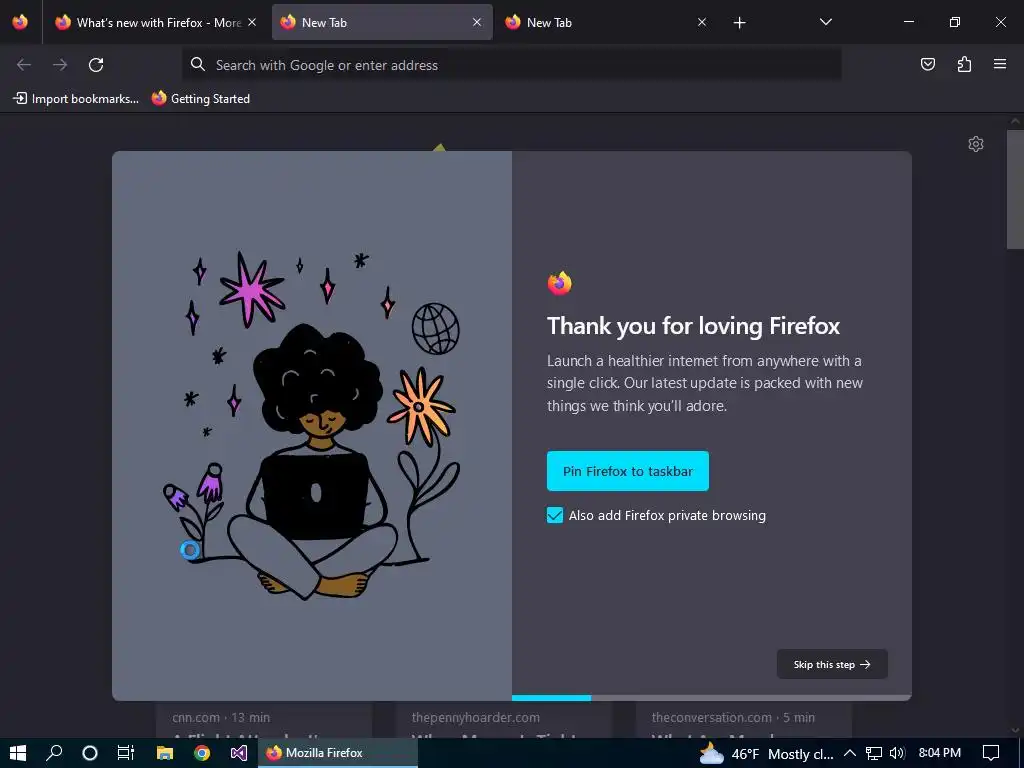Viewport: 1024px width, 768px height.
Task: Expand the list all tabs chevron
Action: pos(825,22)
